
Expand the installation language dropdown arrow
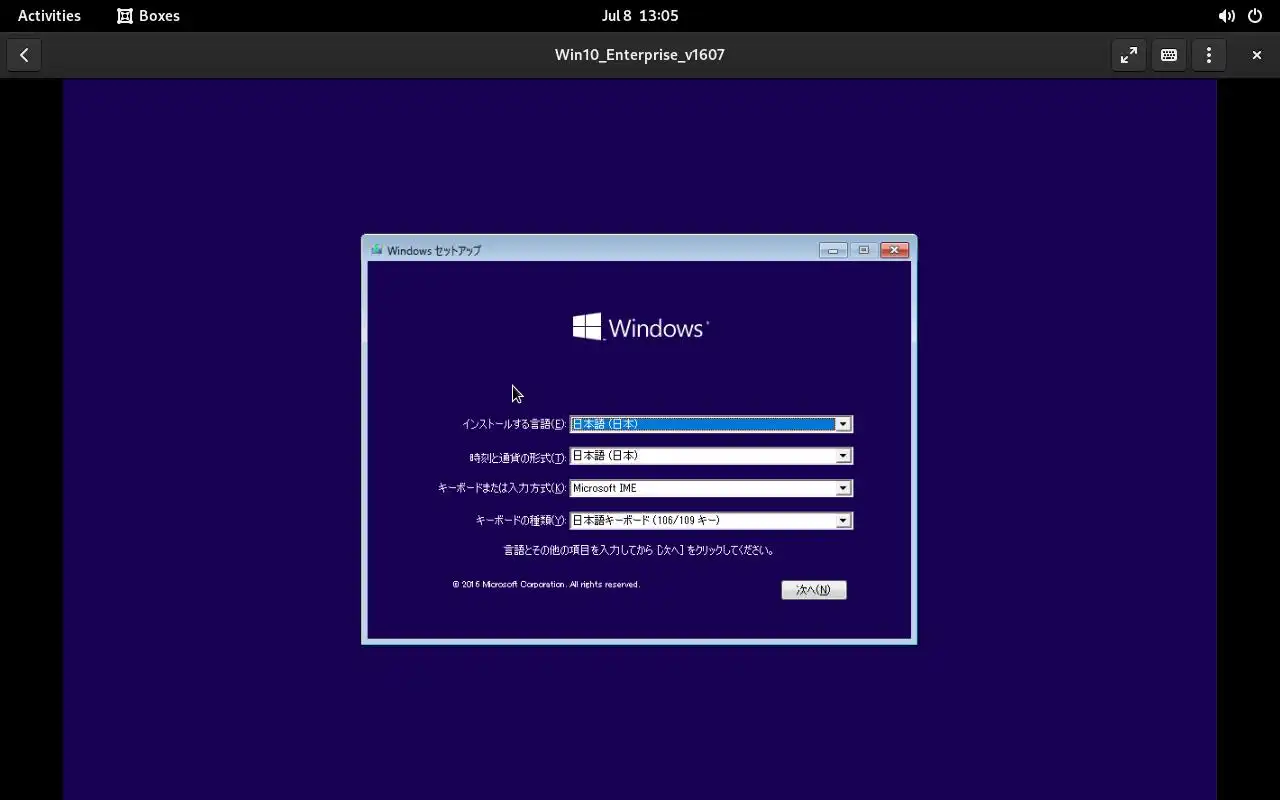click(843, 424)
